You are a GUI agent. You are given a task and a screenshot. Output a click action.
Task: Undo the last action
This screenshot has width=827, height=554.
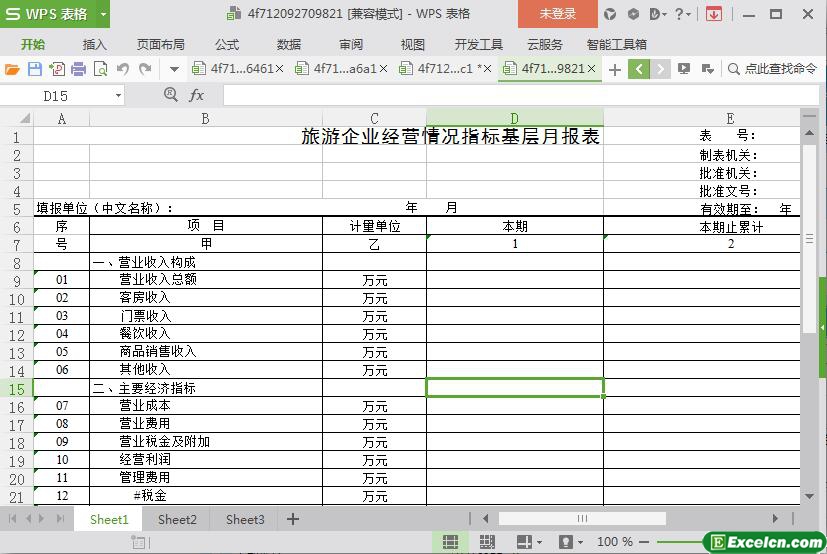click(123, 69)
